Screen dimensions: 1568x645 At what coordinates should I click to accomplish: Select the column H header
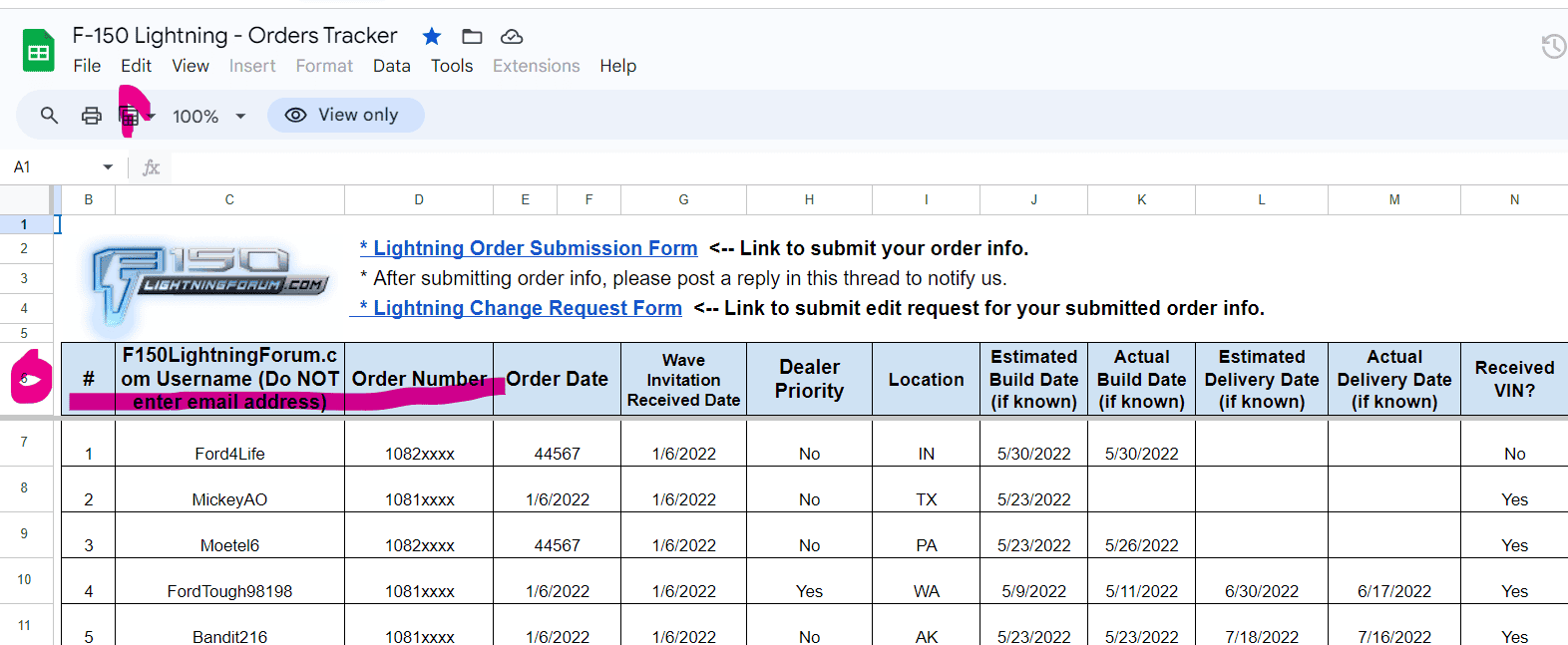[809, 200]
